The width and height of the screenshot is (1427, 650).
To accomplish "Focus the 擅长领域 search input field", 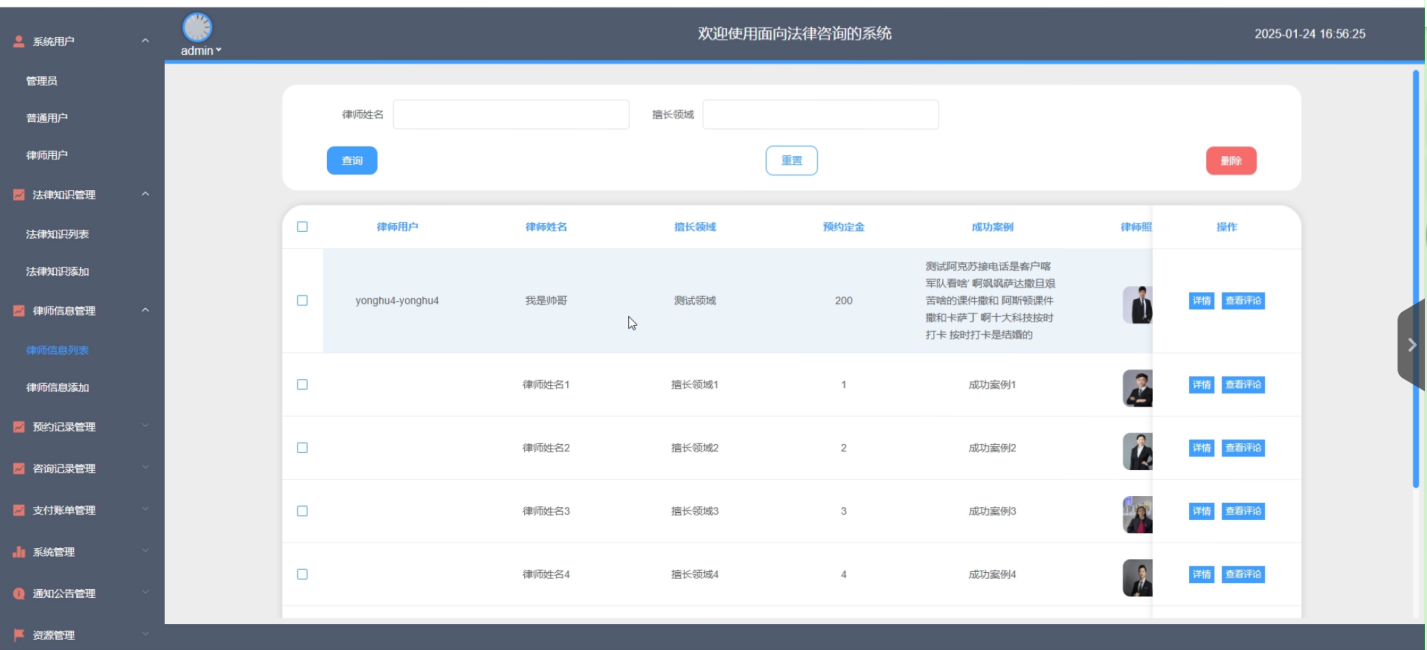I will (x=820, y=115).
